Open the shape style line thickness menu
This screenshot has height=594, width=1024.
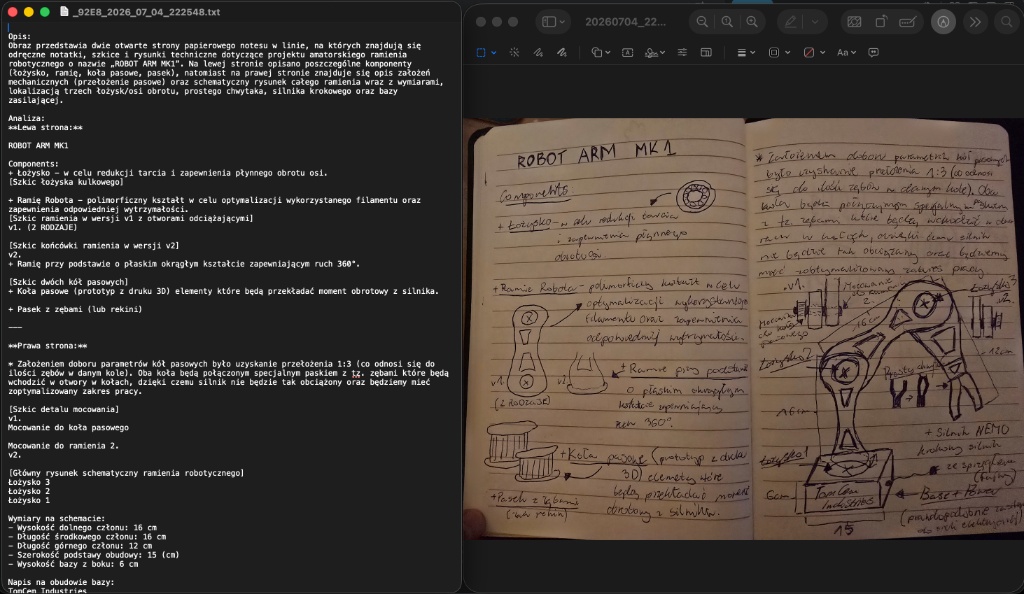[745, 52]
